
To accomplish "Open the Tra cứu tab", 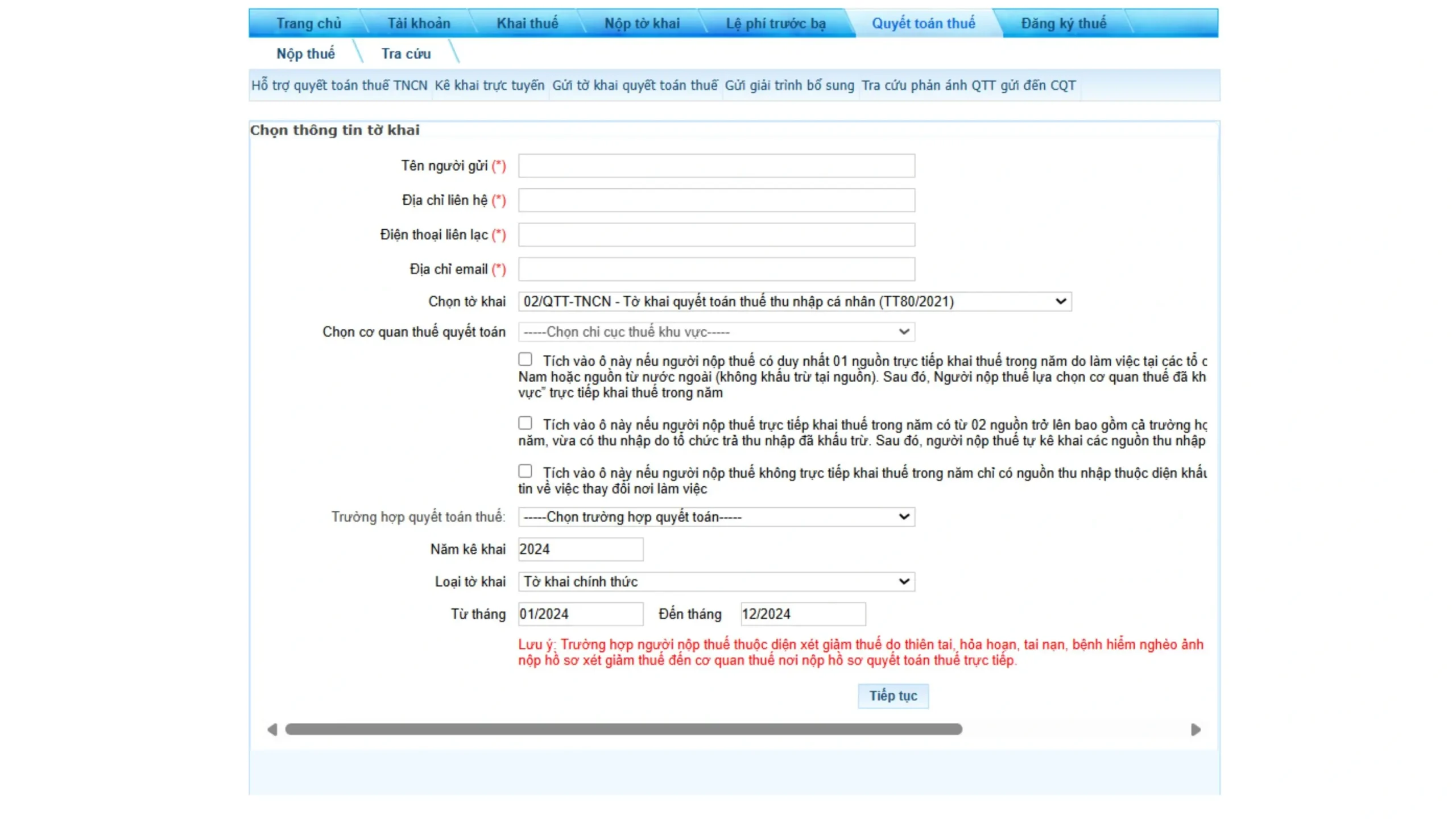I will point(406,53).
